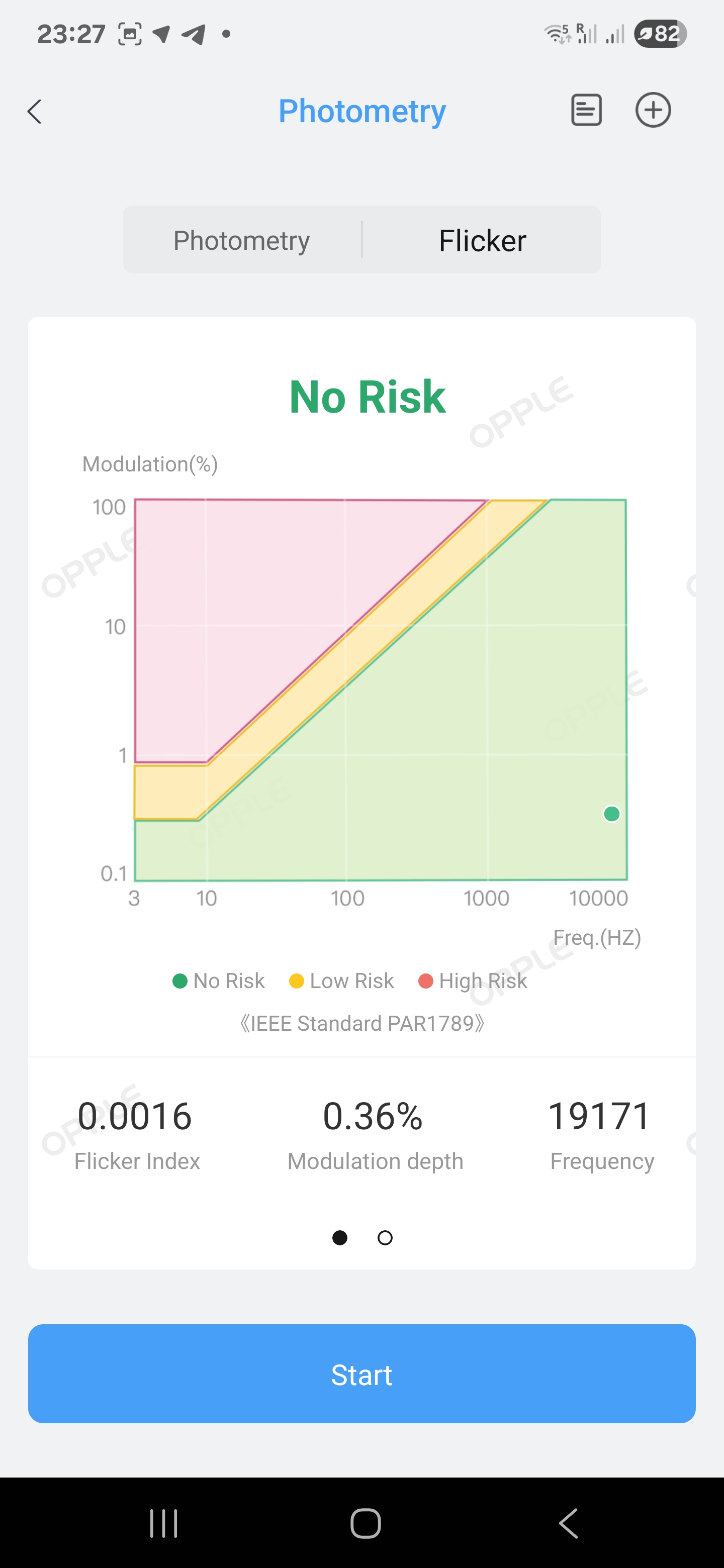Switch to the Photometry tab
Screen dimensions: 724x1568
[242, 240]
